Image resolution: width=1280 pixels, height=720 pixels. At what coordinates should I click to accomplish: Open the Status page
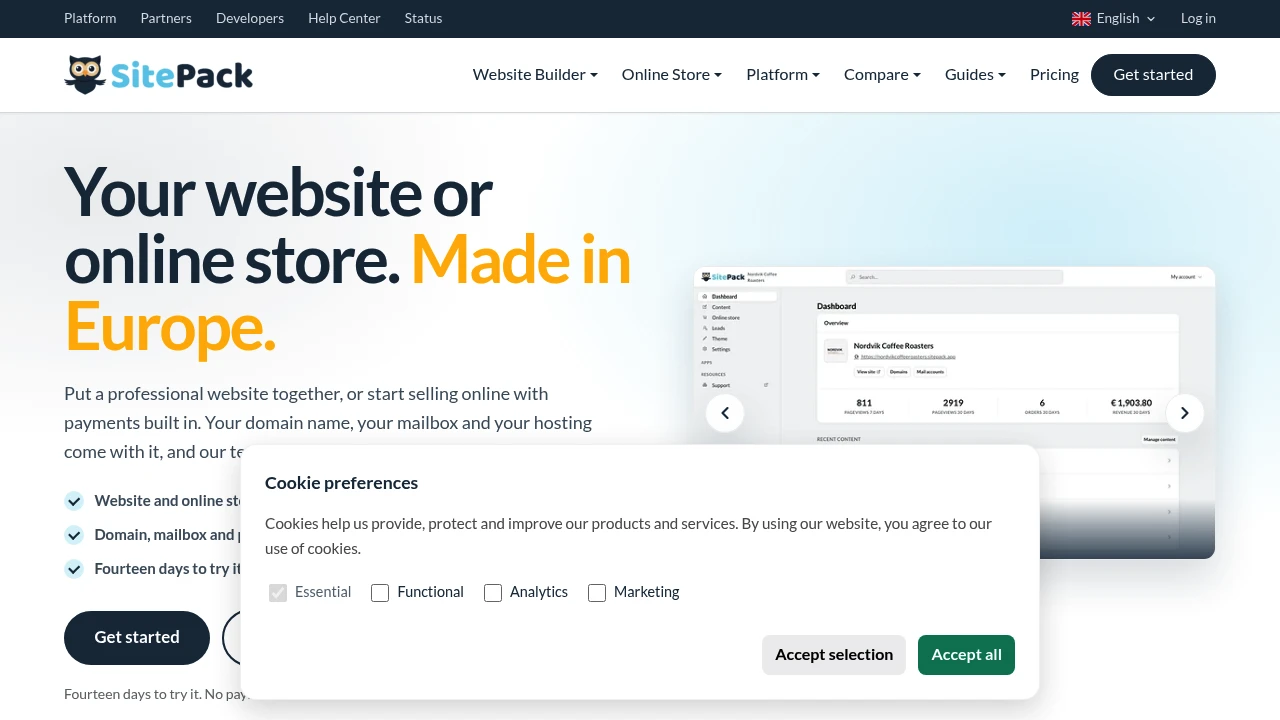pos(423,18)
